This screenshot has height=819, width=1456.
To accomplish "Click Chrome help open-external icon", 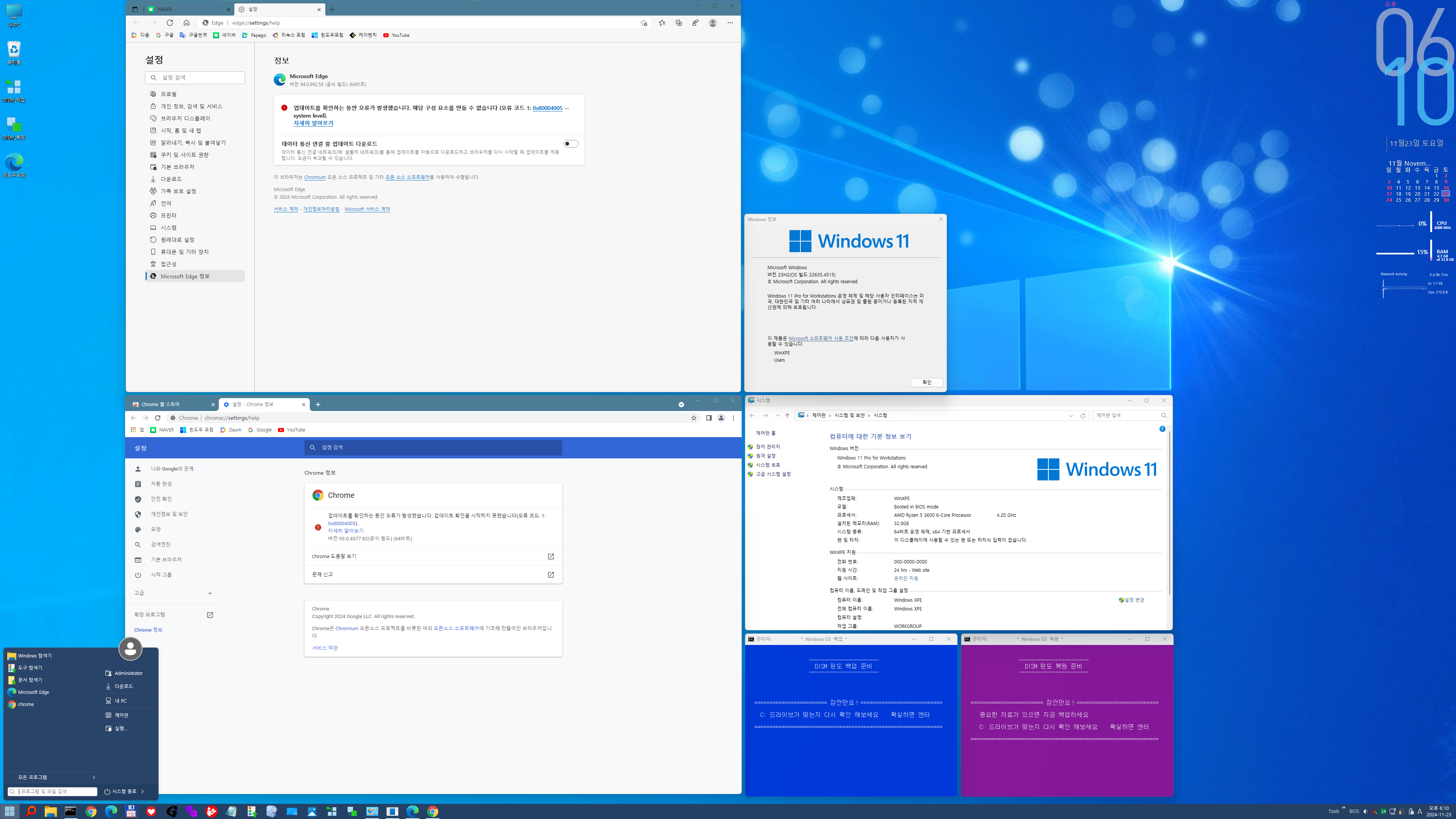I will (551, 556).
